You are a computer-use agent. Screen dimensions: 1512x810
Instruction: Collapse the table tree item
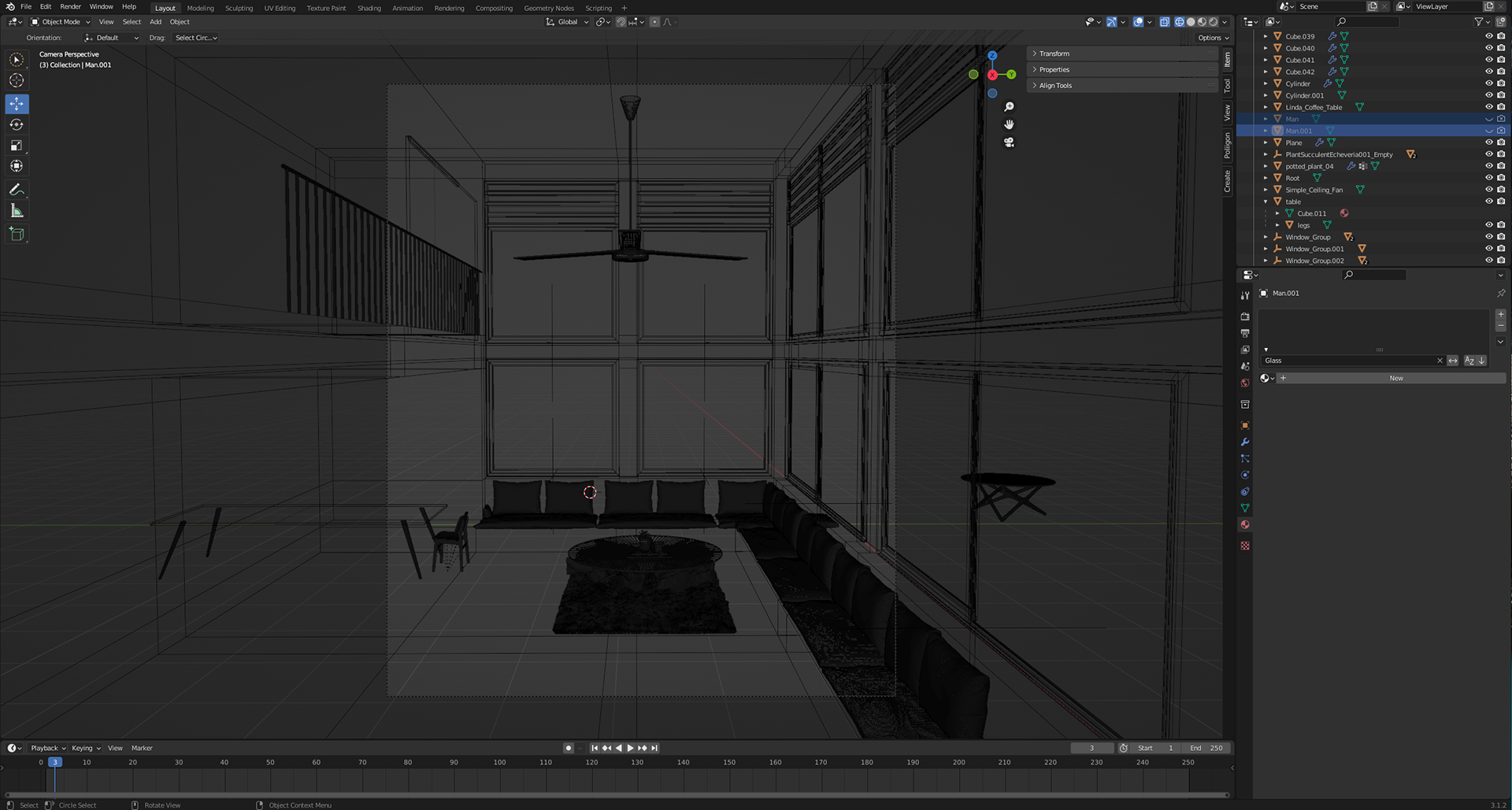pyautogui.click(x=1266, y=202)
